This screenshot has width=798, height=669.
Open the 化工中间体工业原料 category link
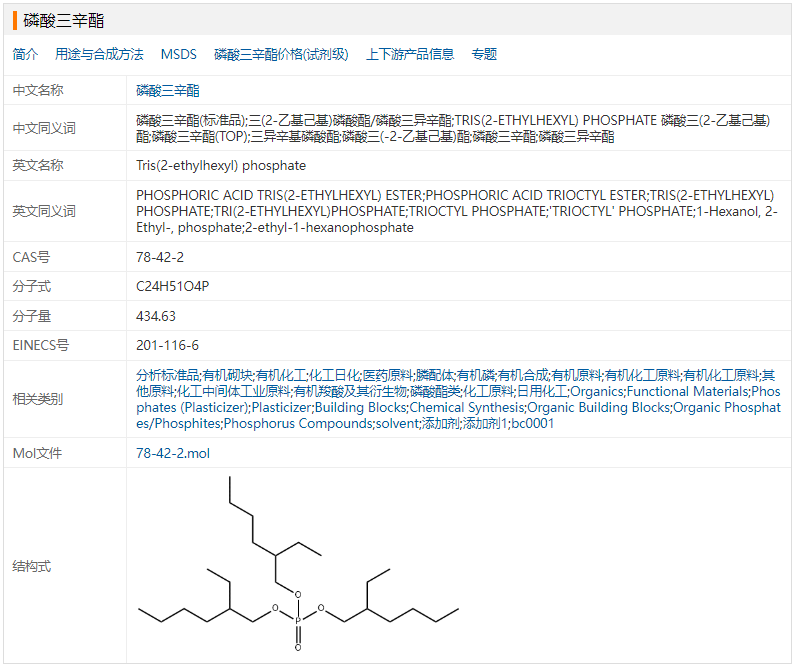(x=234, y=391)
